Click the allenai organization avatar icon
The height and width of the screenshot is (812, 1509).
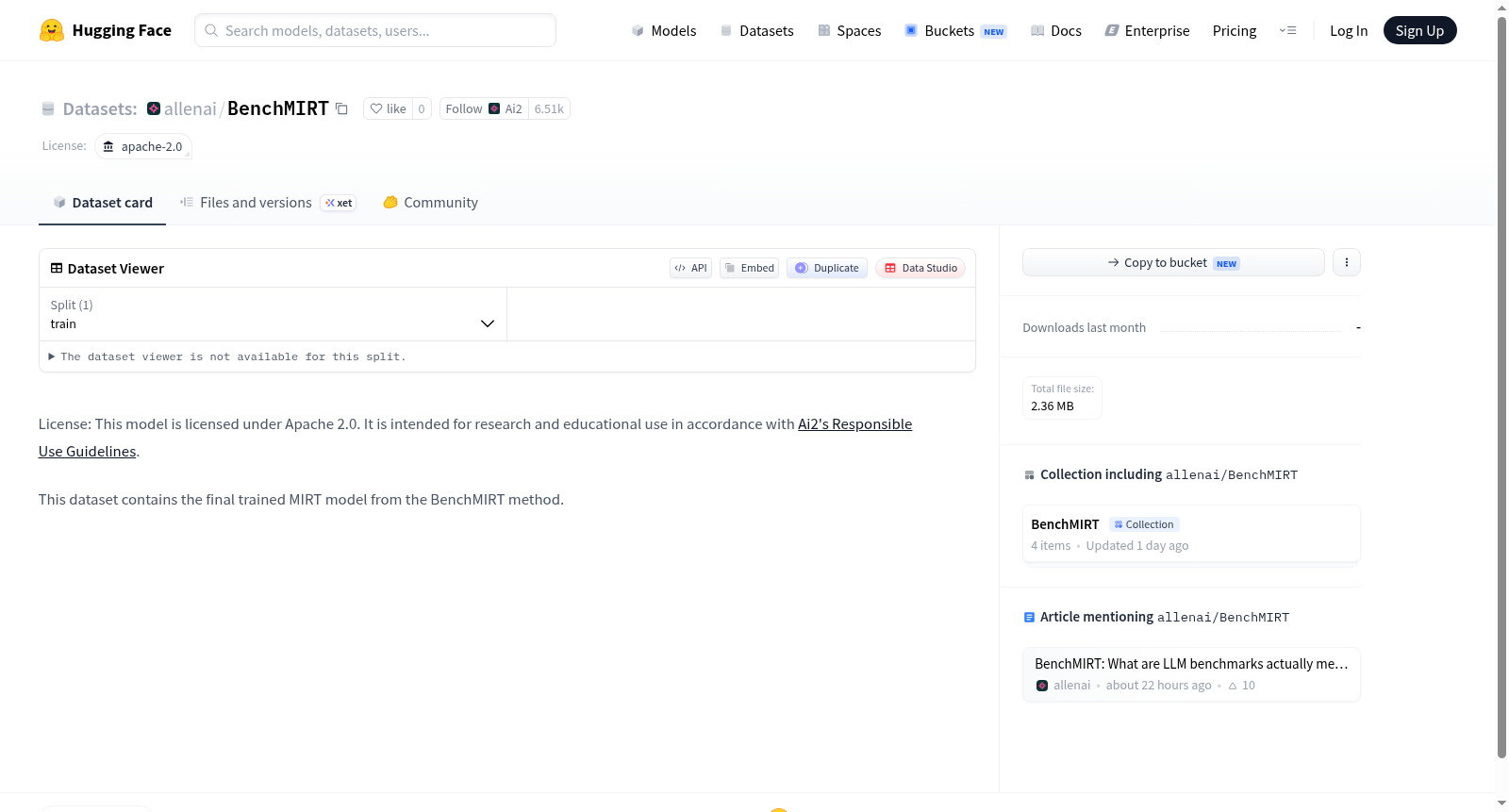[154, 108]
